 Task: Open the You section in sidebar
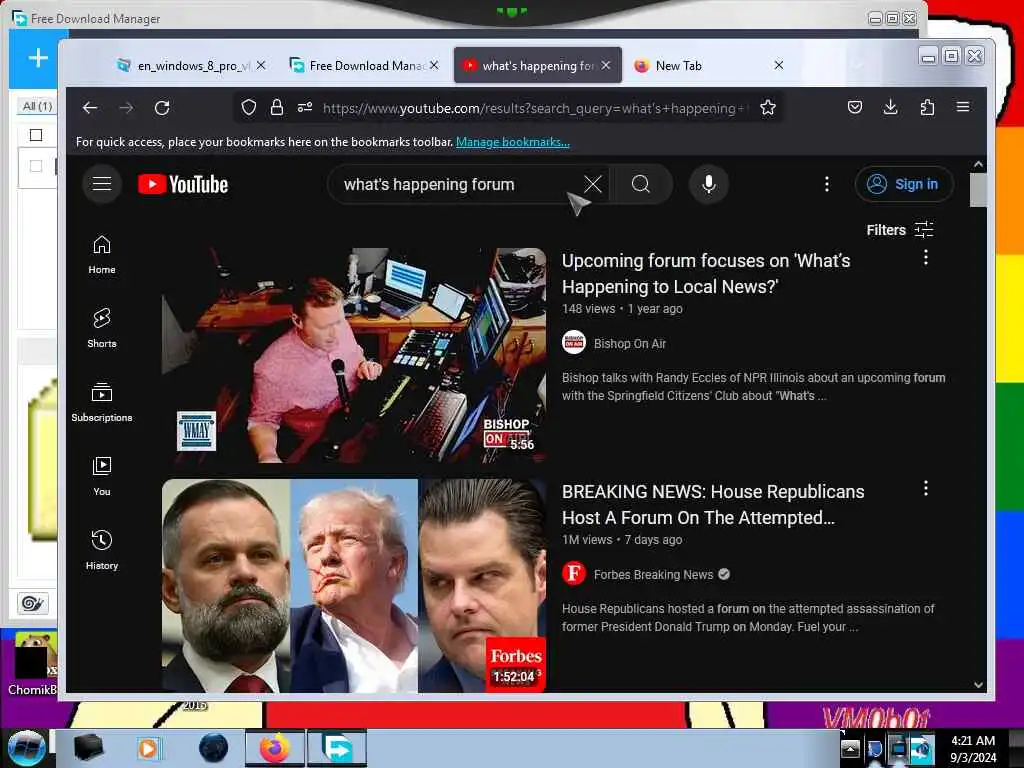pos(102,477)
